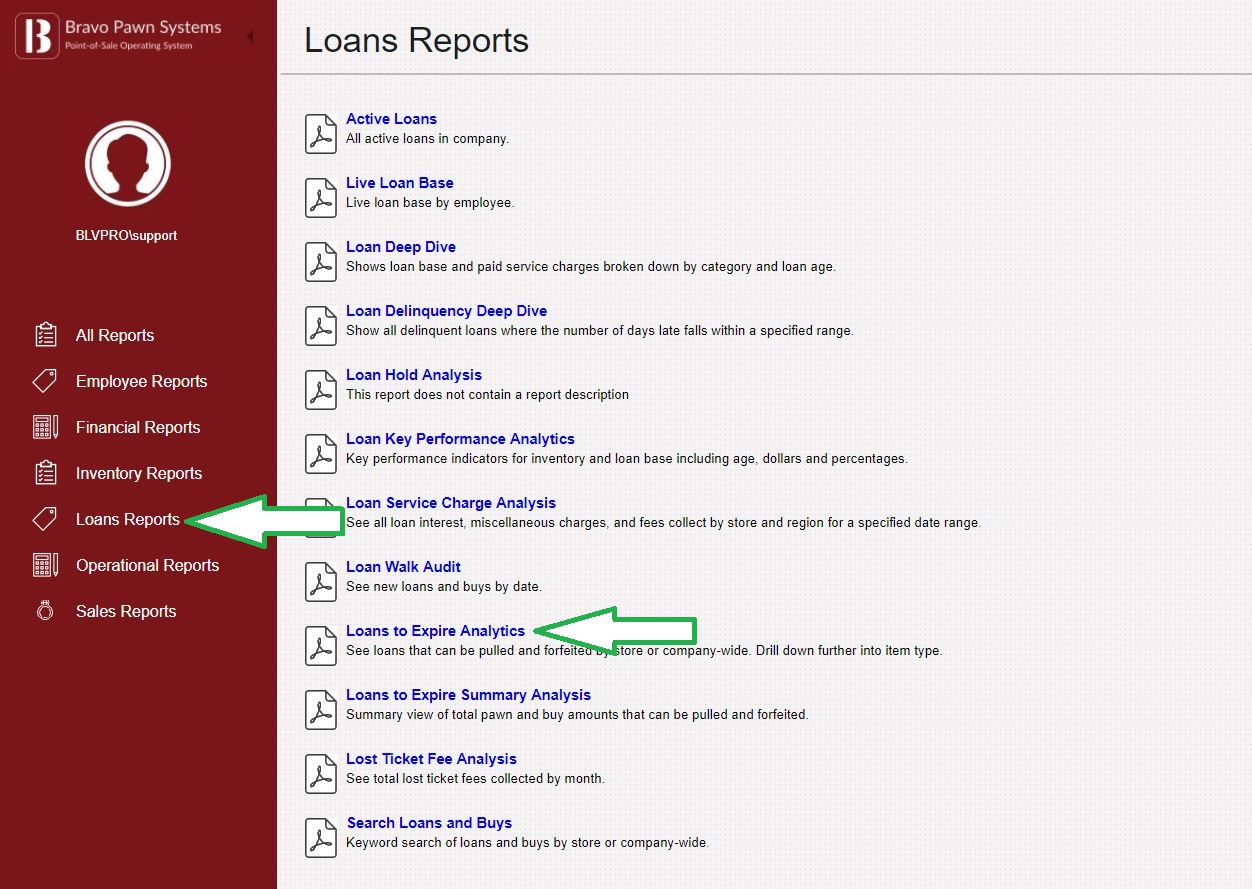
Task: Open the Active Loans report link
Action: pos(391,119)
